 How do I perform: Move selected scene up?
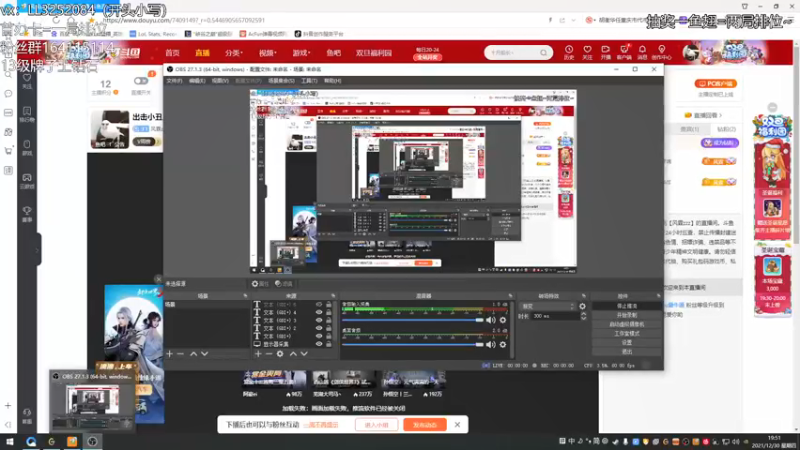(x=193, y=354)
